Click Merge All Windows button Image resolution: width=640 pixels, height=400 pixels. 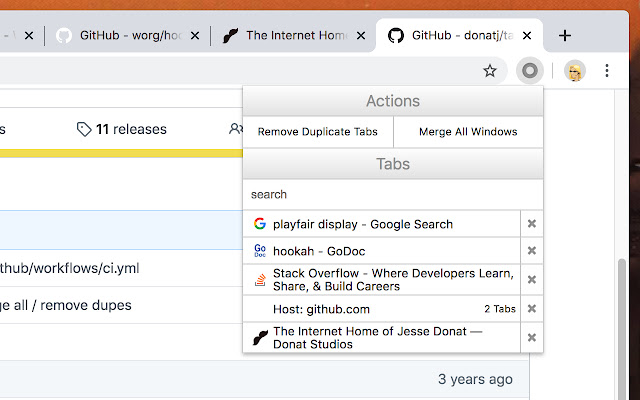click(469, 132)
